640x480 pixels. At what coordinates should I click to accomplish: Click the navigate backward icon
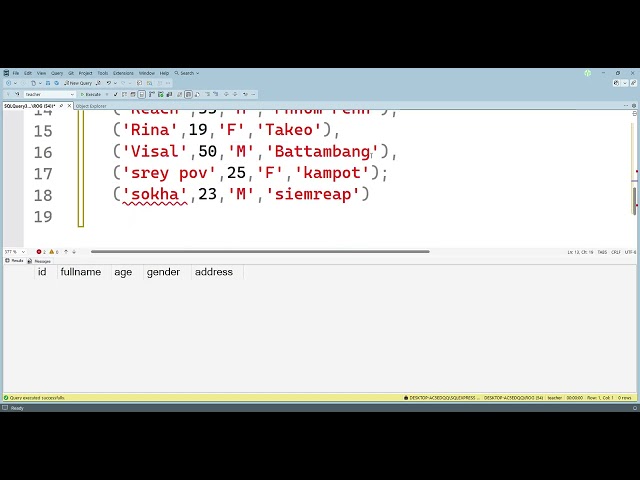tap(8, 83)
